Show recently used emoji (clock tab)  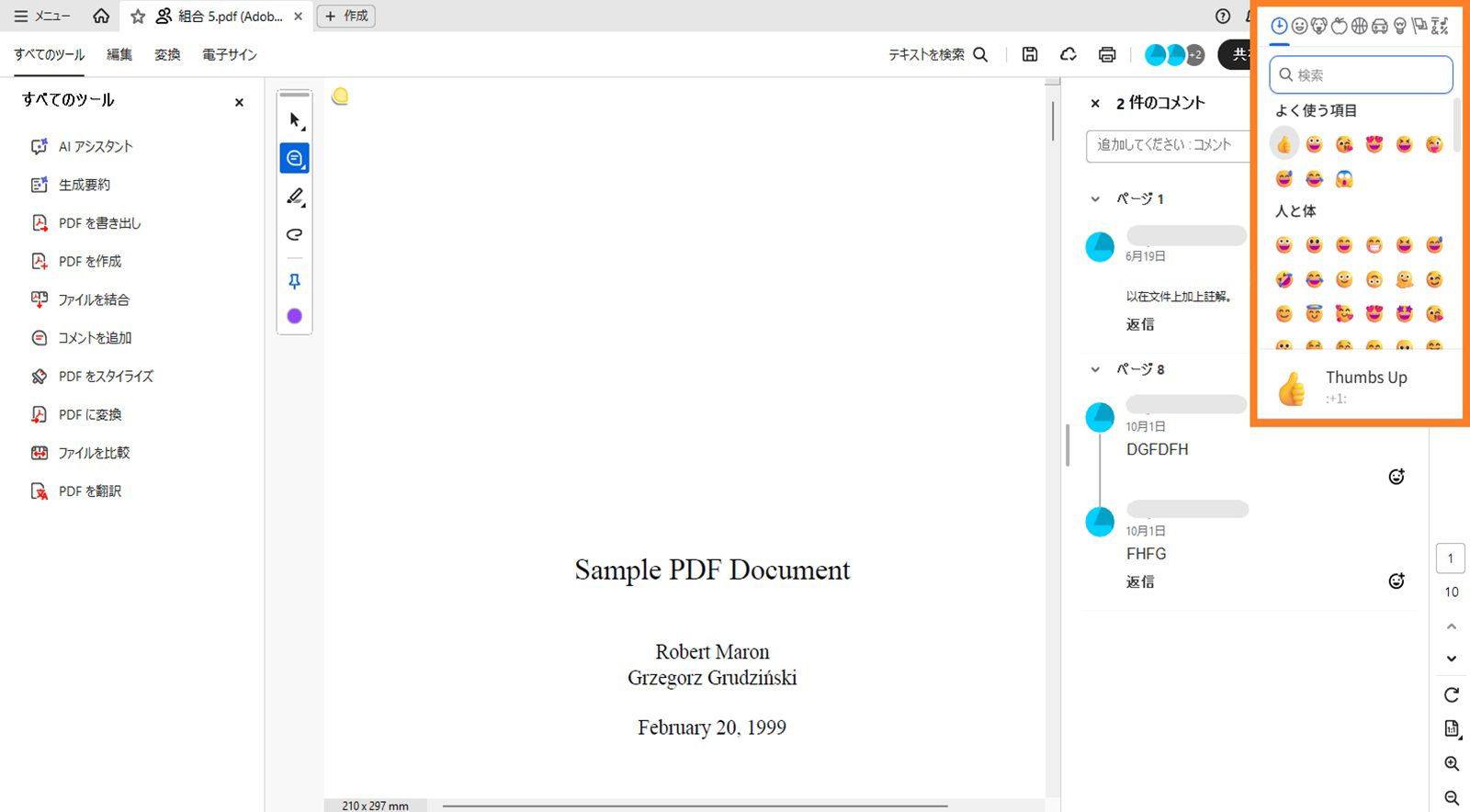[1279, 26]
